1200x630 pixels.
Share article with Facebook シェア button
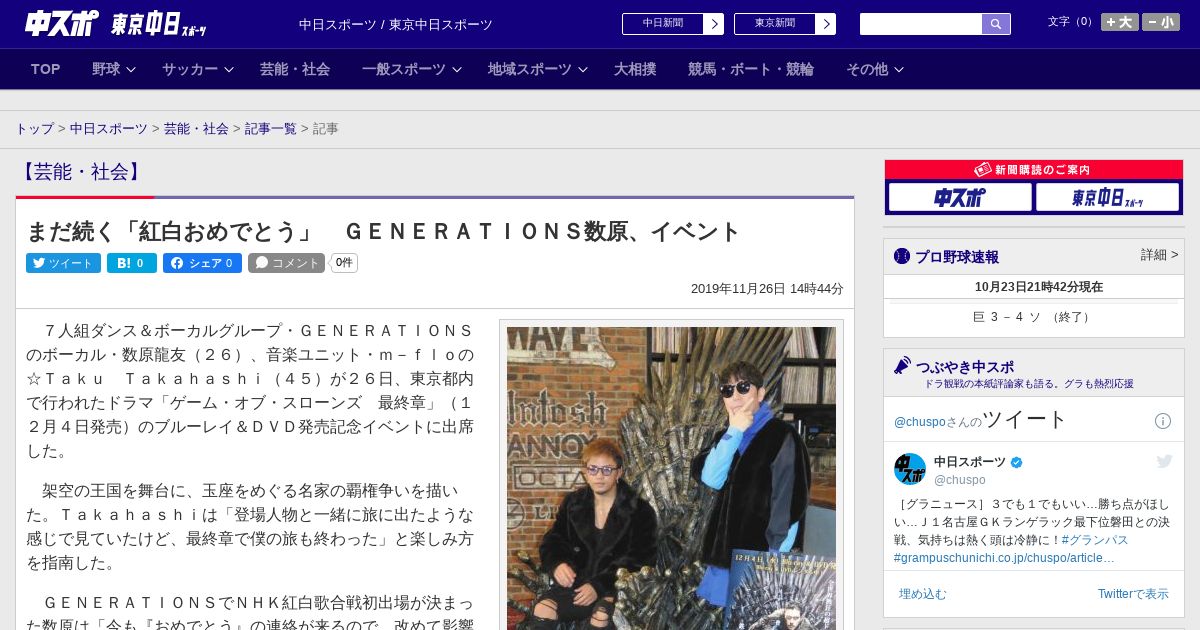coord(202,263)
